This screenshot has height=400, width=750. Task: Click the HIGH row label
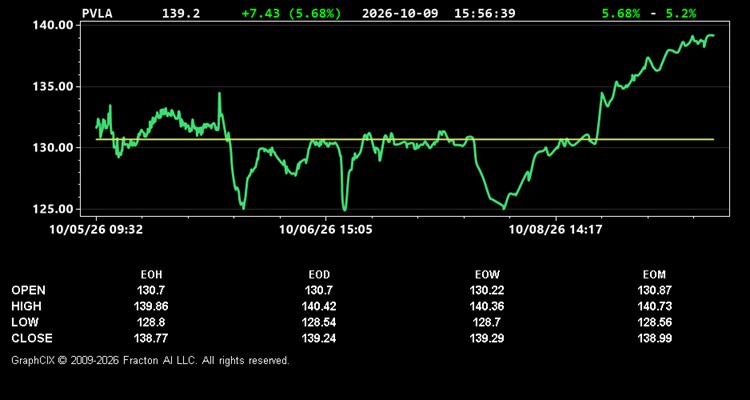tap(26, 306)
